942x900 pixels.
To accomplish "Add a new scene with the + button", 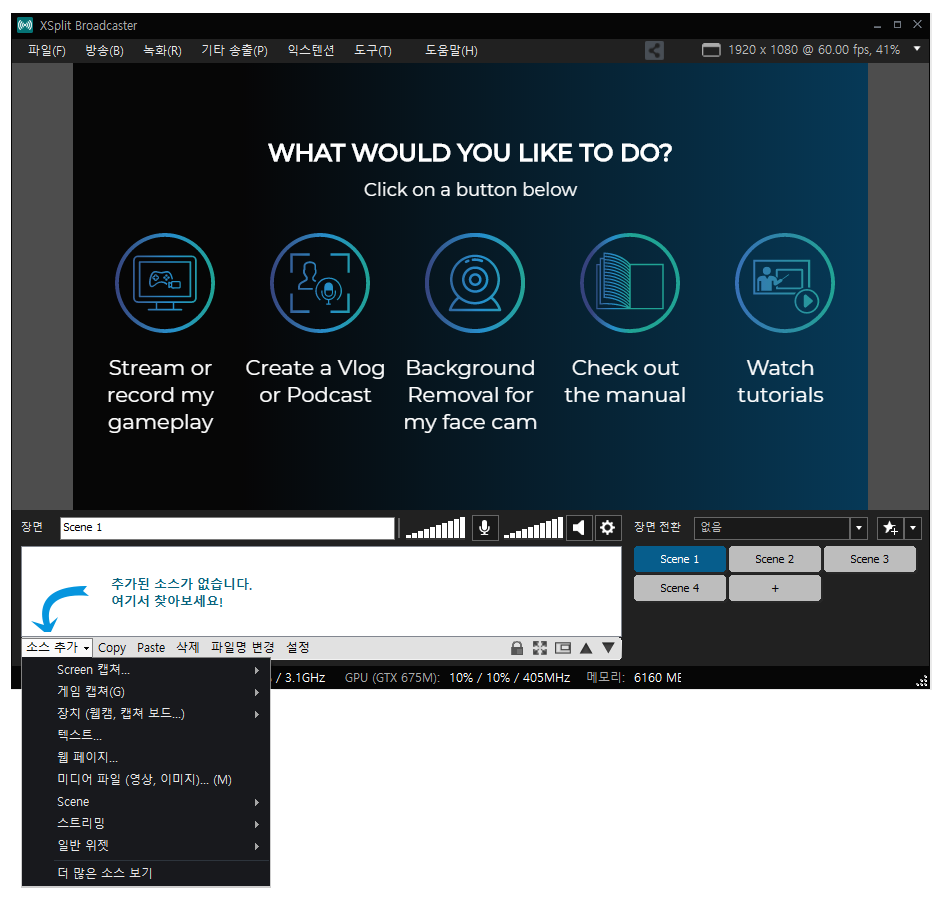I will pos(774,588).
